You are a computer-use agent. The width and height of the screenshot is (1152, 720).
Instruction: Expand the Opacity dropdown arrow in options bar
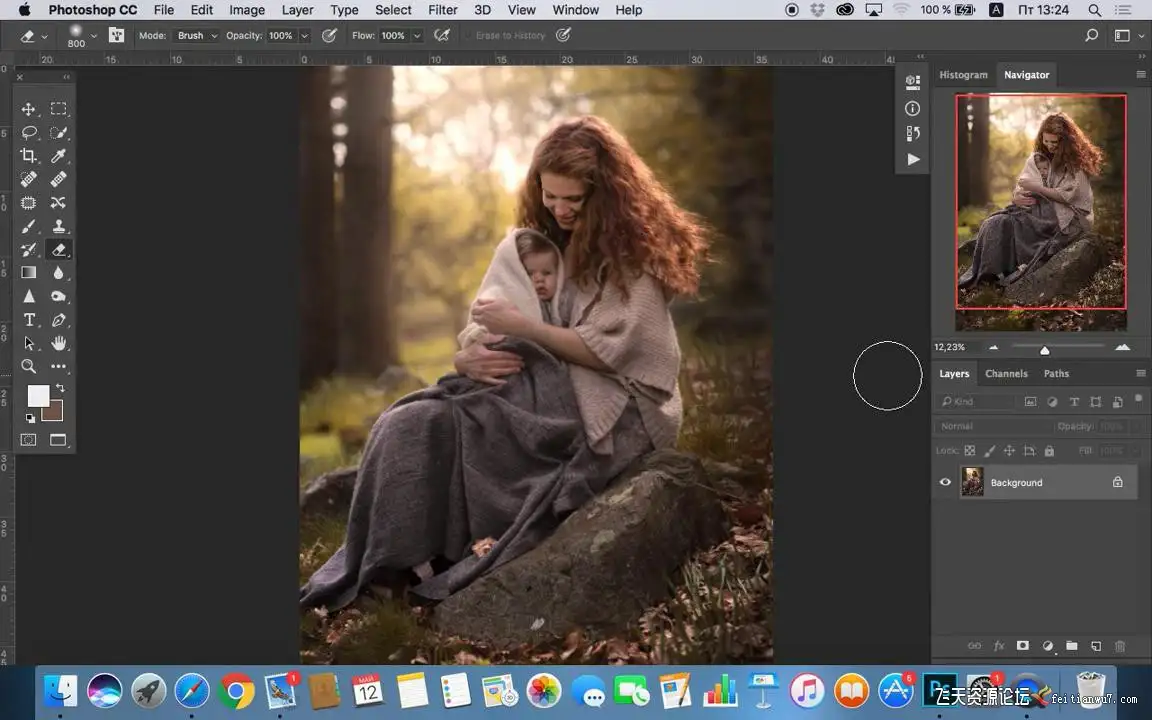304,36
